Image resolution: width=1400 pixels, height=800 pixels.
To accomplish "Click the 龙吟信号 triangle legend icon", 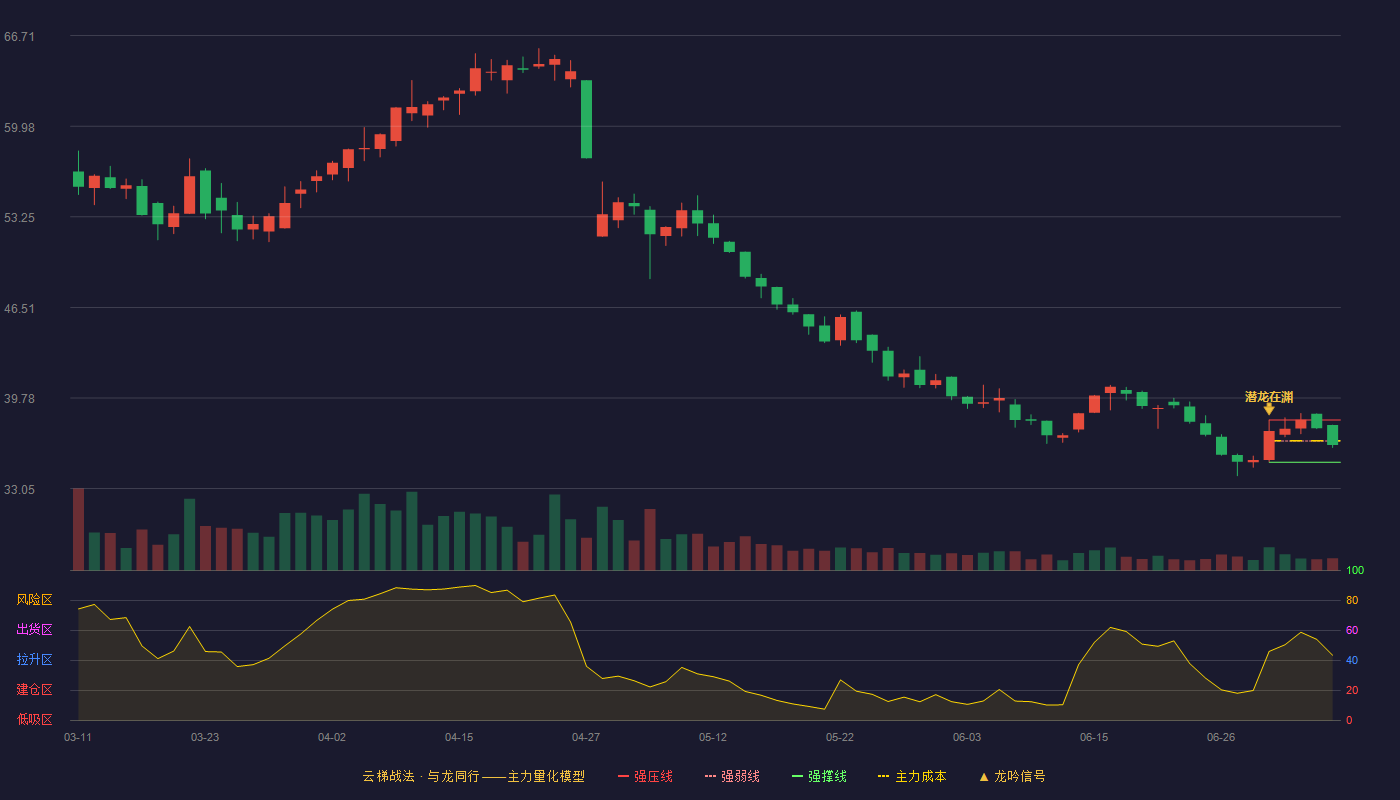I will [x=984, y=777].
